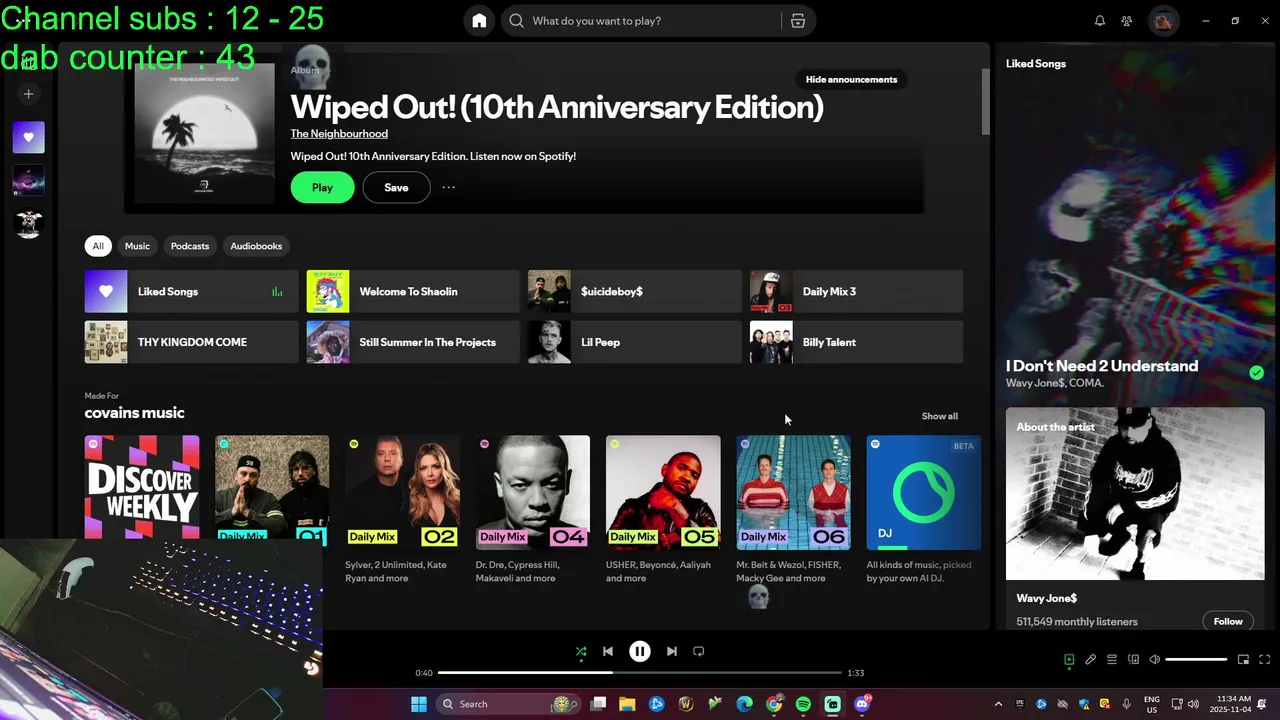Open the miniplayer

click(1243, 660)
